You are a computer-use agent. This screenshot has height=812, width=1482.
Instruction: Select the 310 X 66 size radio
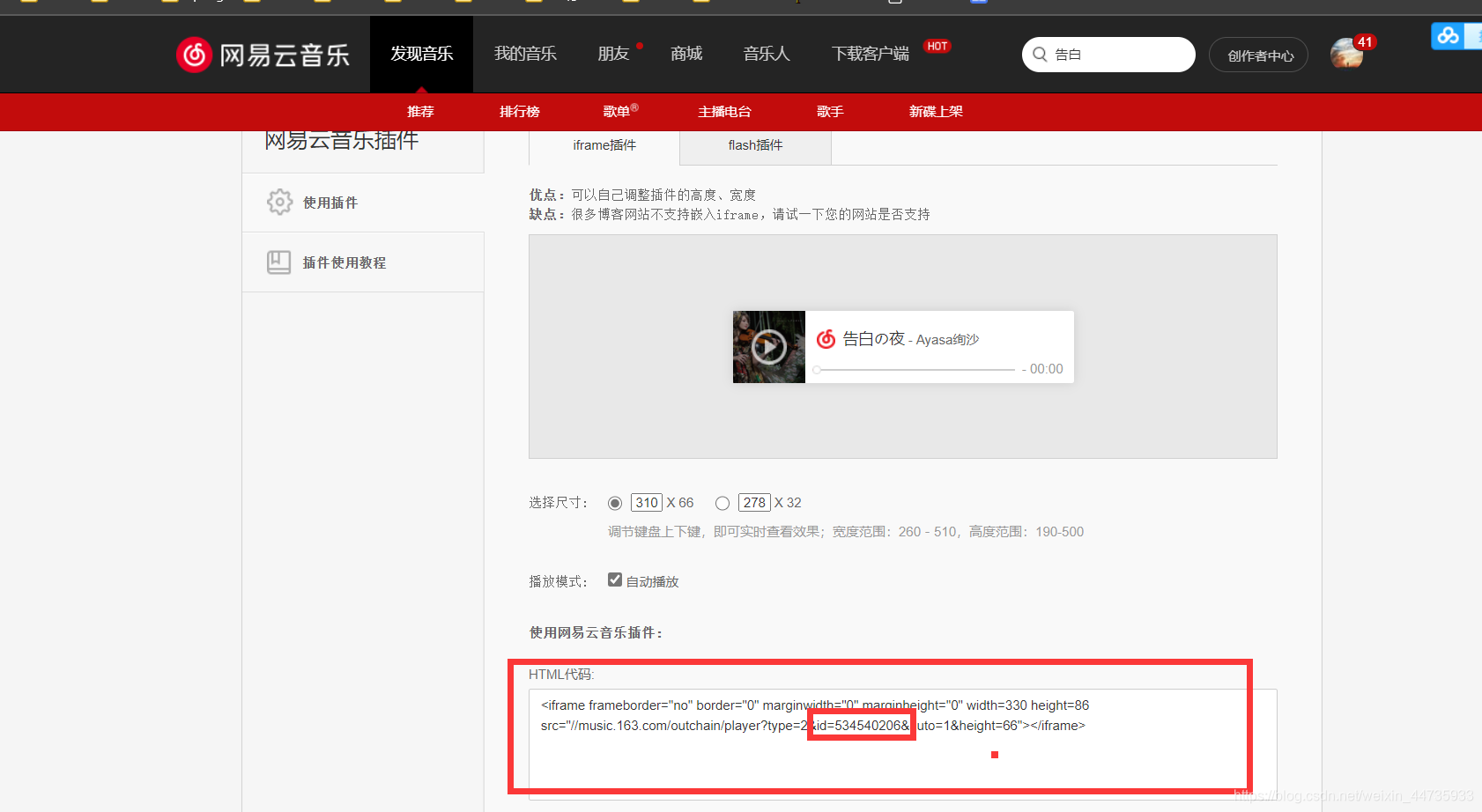pyautogui.click(x=615, y=503)
